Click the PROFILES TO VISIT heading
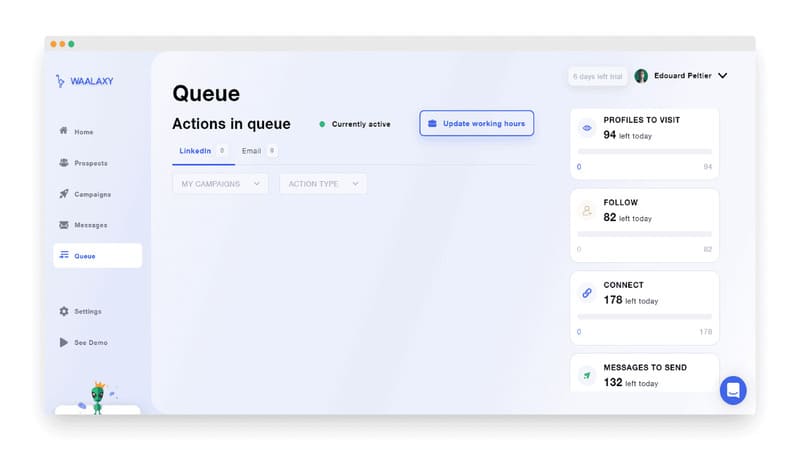Screen dimensions: 800x450 641,120
